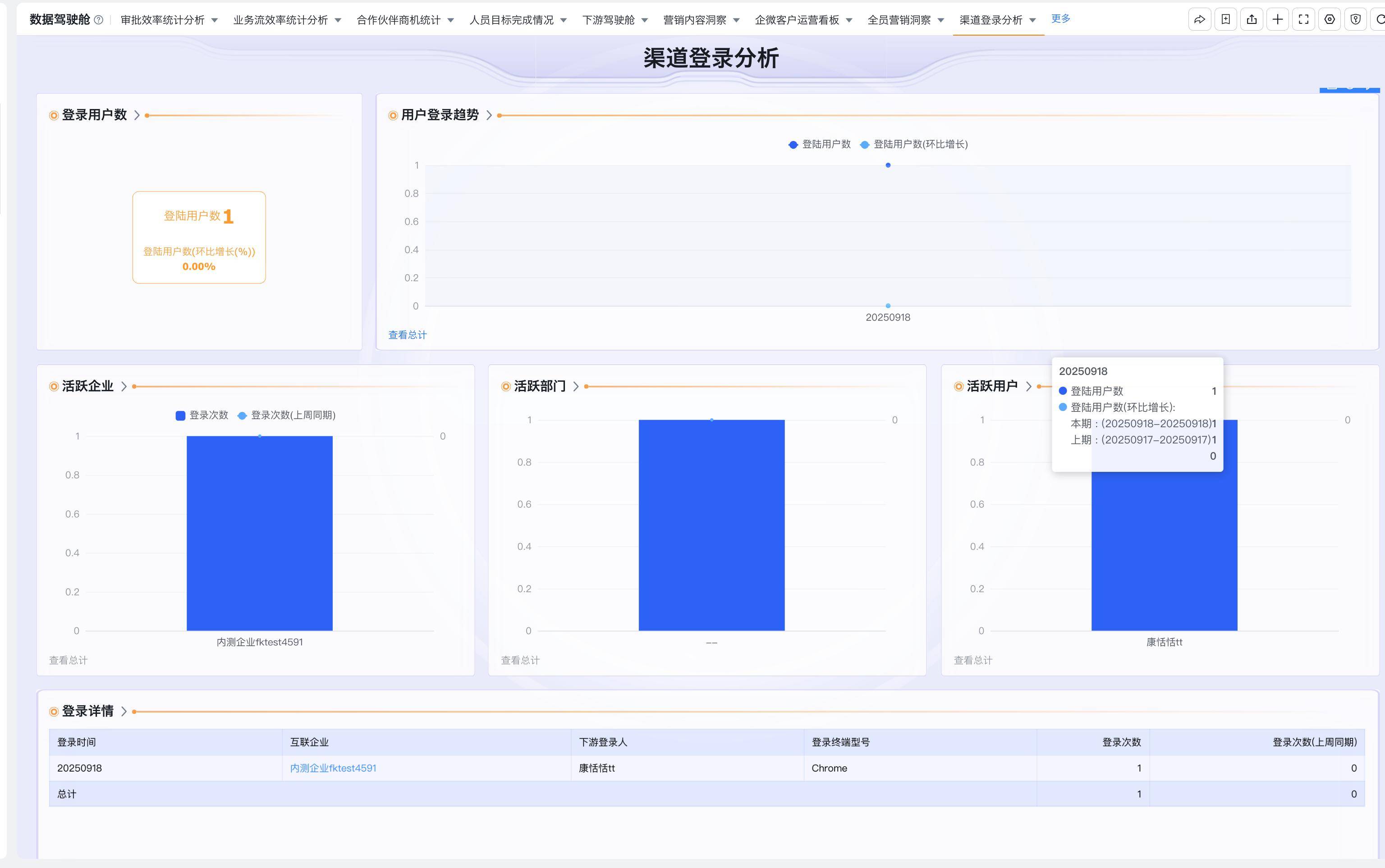The height and width of the screenshot is (868, 1385).
Task: Click the shield key permissions icon
Action: [x=1356, y=19]
